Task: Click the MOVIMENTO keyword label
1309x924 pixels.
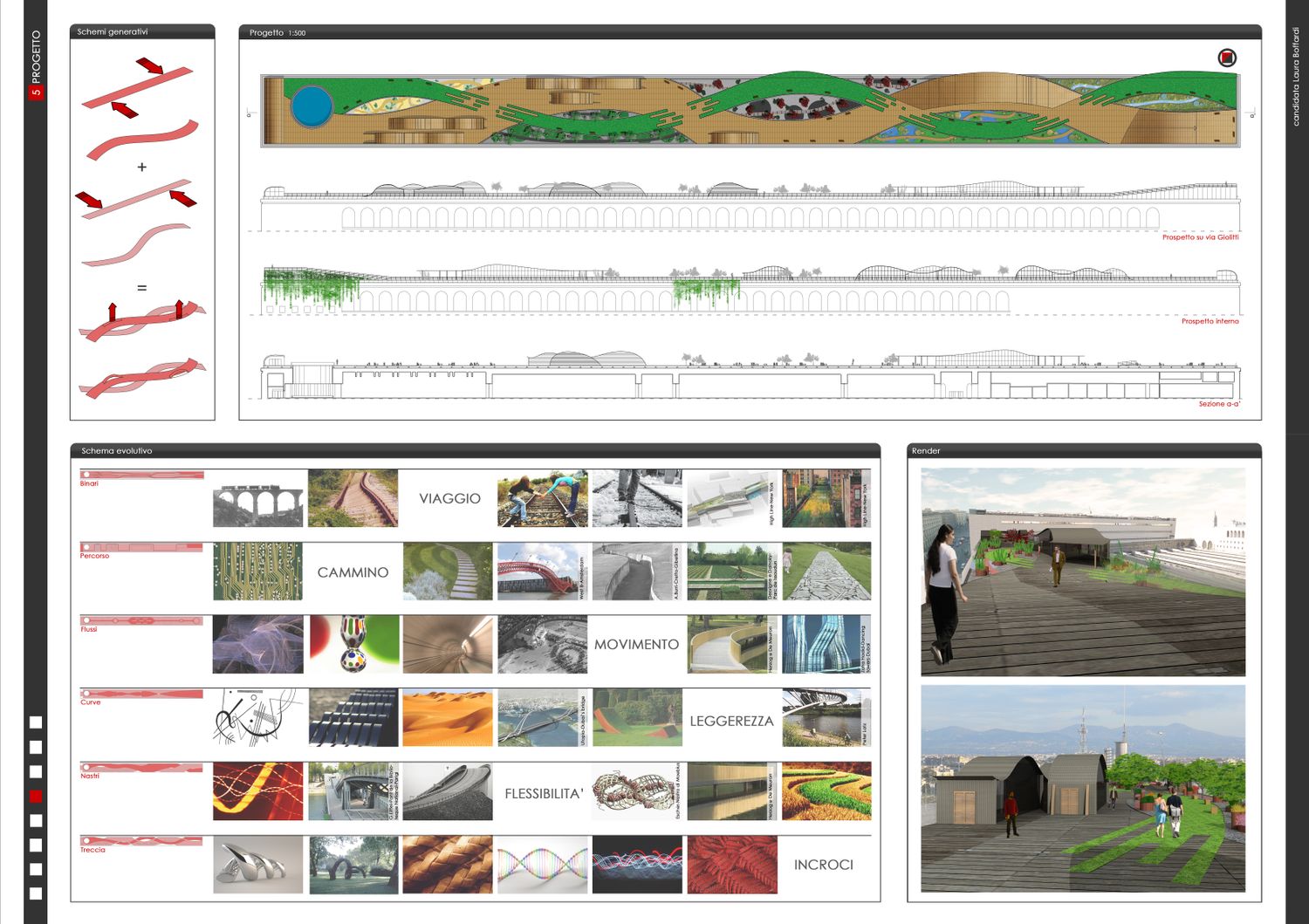Action: click(636, 644)
